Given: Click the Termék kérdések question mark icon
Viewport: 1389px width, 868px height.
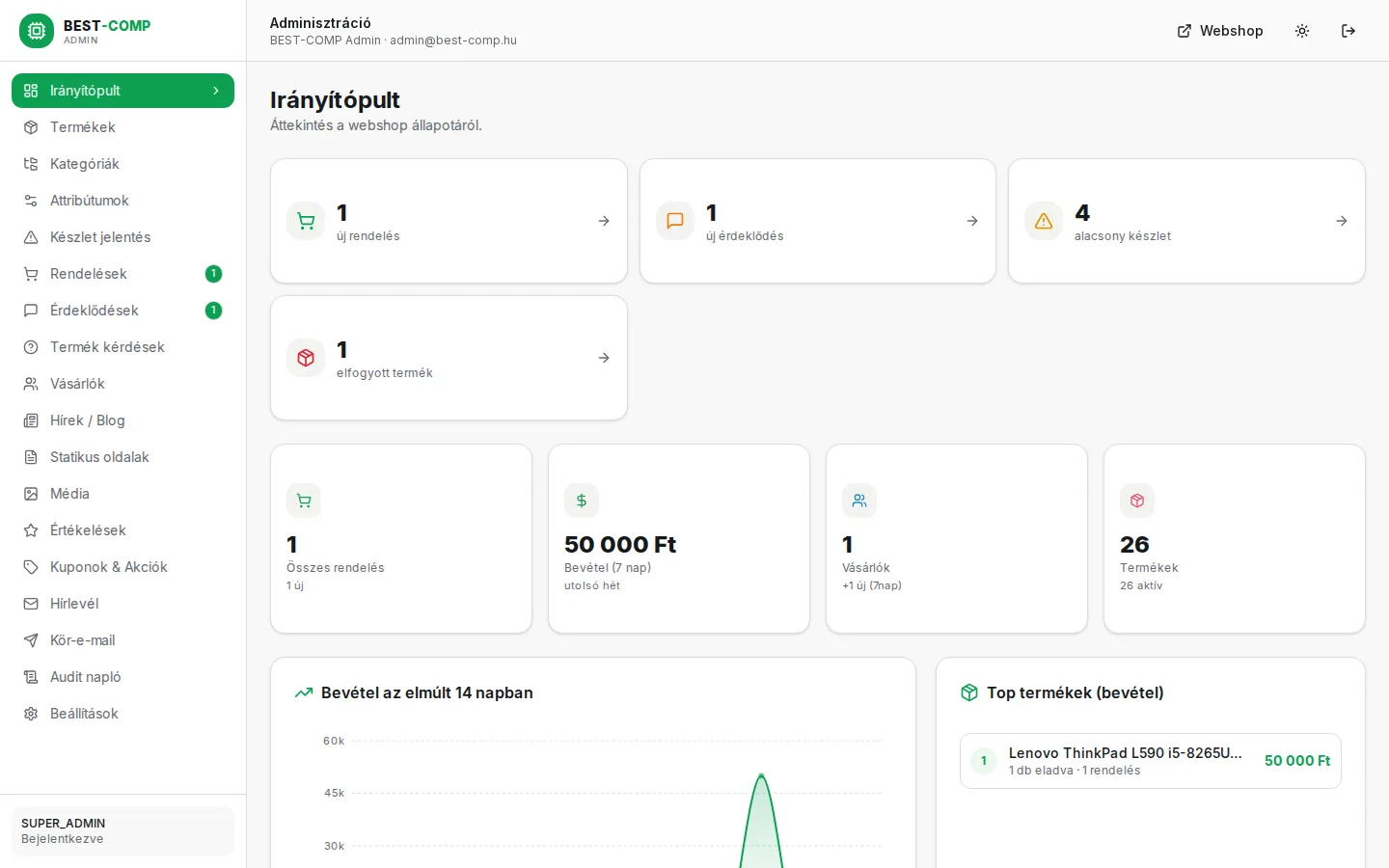Looking at the screenshot, I should click(x=31, y=347).
